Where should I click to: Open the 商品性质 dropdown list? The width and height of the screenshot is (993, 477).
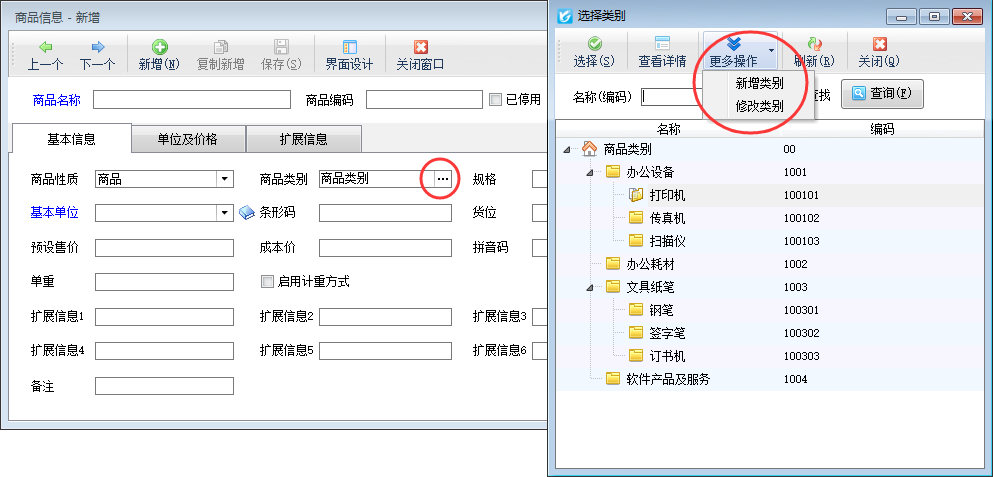tap(225, 179)
